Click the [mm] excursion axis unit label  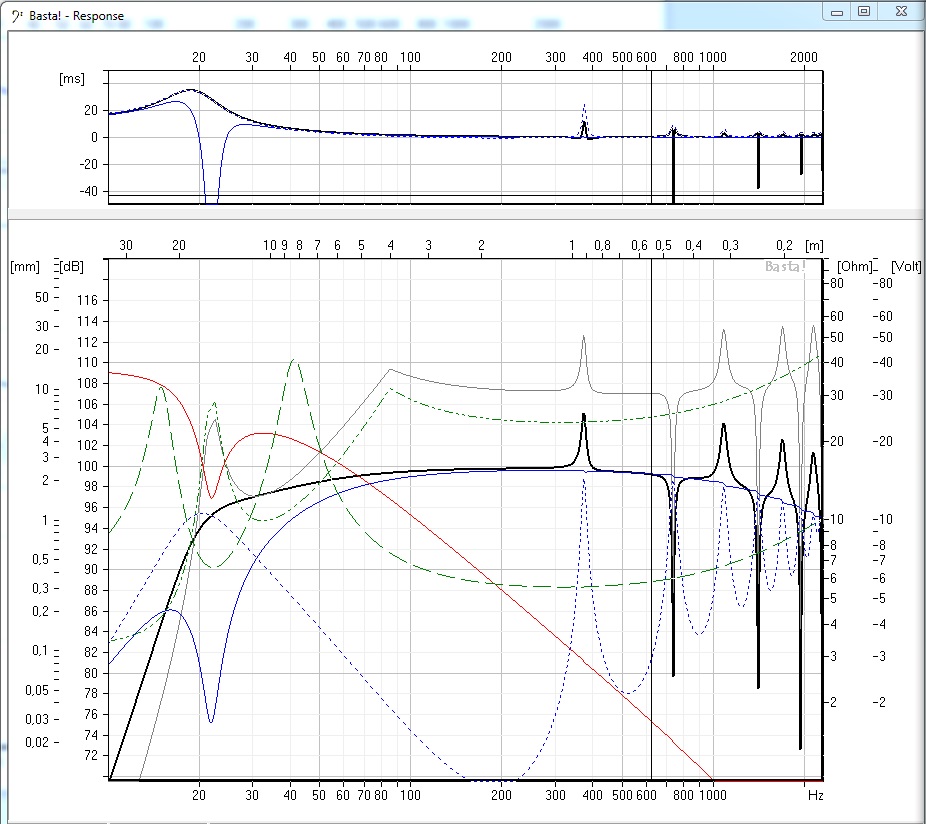coord(25,266)
